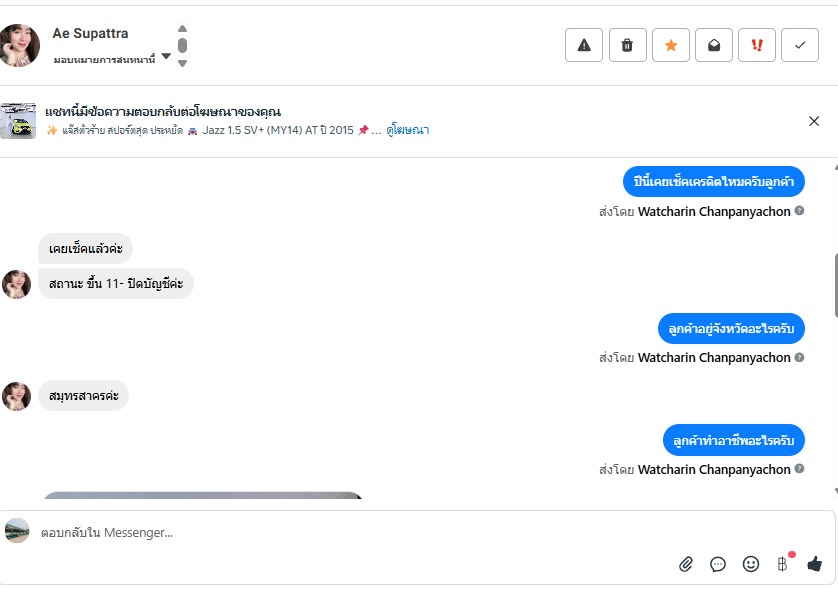Click the small scroll-down arrow beside the name
The height and width of the screenshot is (589, 838).
(x=182, y=63)
